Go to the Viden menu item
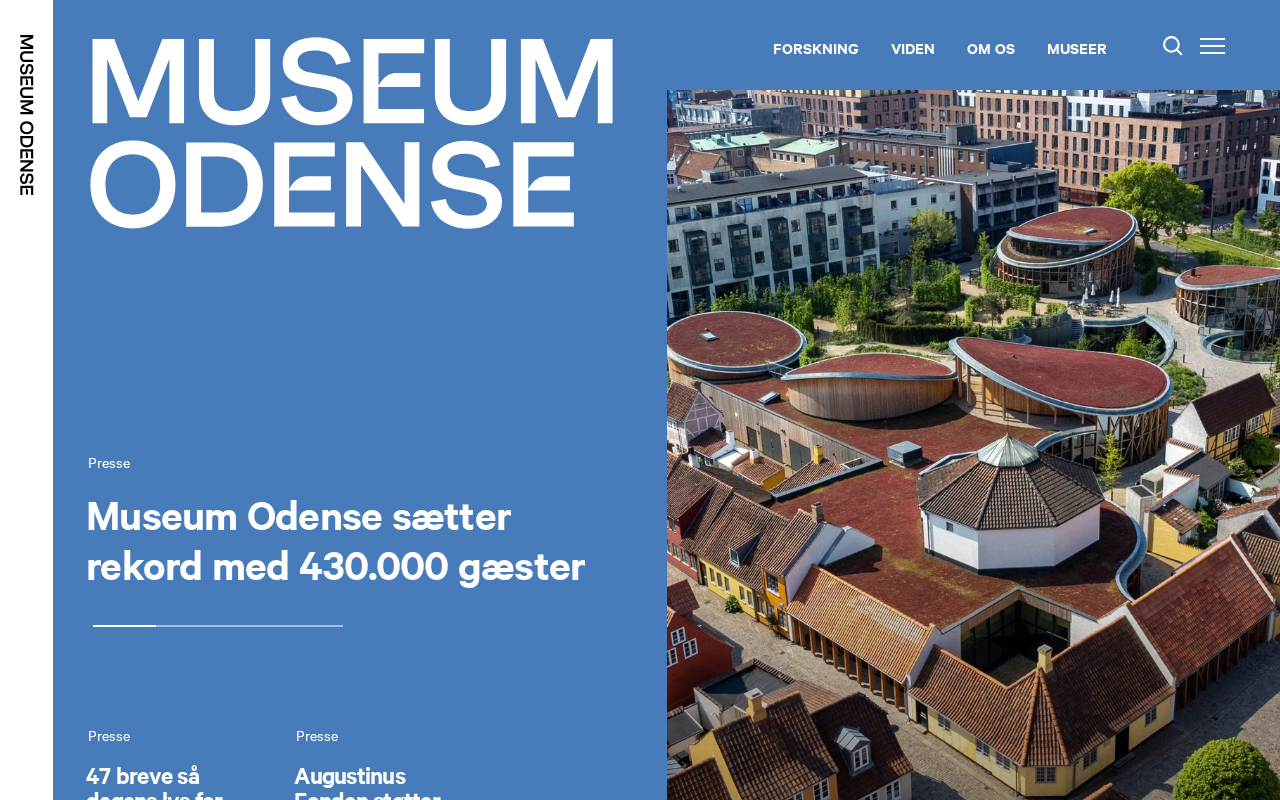This screenshot has width=1280, height=800. 913,49
